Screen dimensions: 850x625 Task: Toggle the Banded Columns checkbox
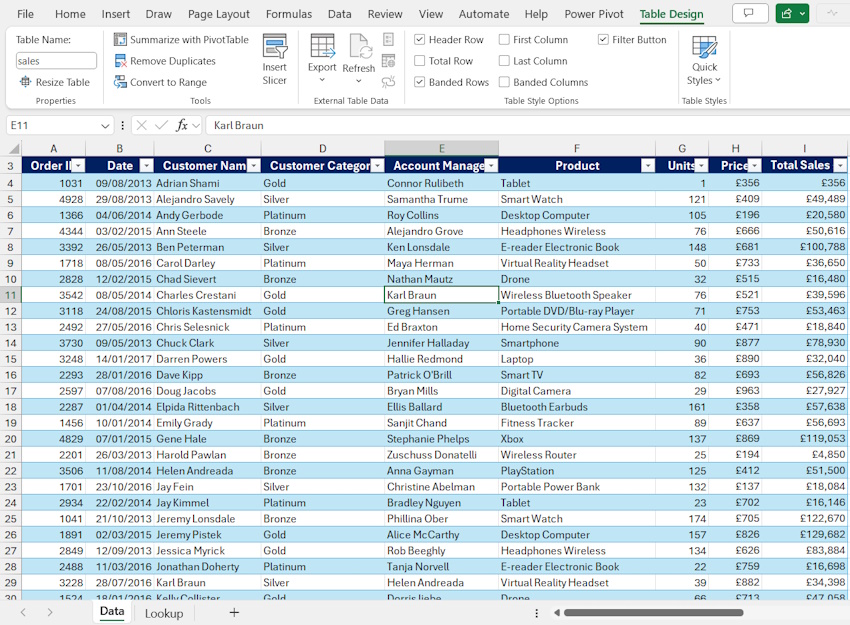pyautogui.click(x=505, y=82)
